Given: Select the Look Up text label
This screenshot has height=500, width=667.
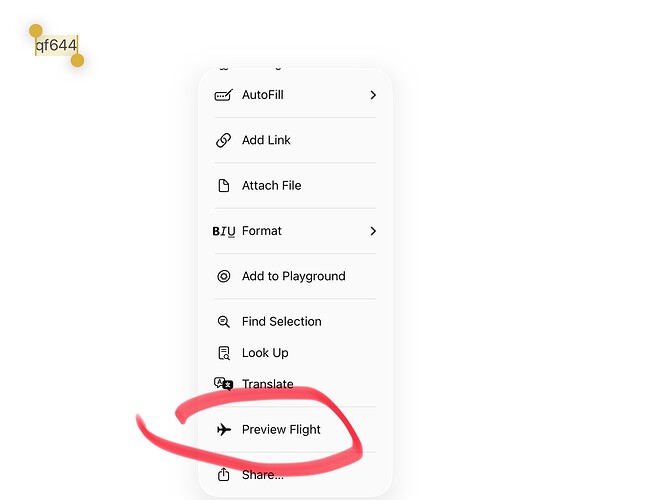Looking at the screenshot, I should pos(265,353).
